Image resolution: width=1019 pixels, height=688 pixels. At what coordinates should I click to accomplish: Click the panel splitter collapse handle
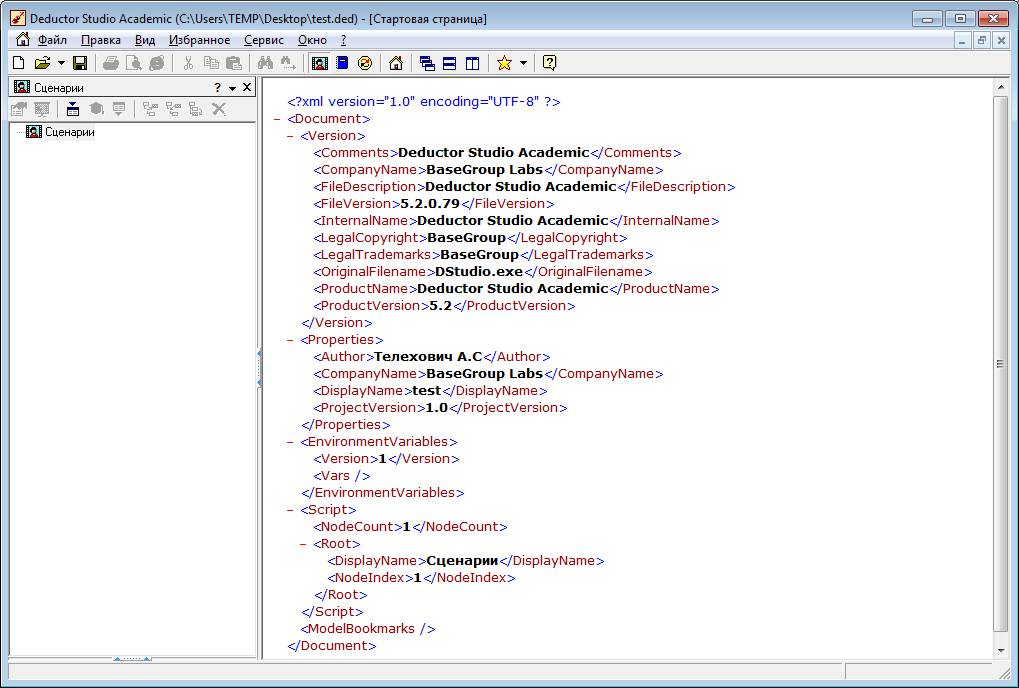coord(259,368)
